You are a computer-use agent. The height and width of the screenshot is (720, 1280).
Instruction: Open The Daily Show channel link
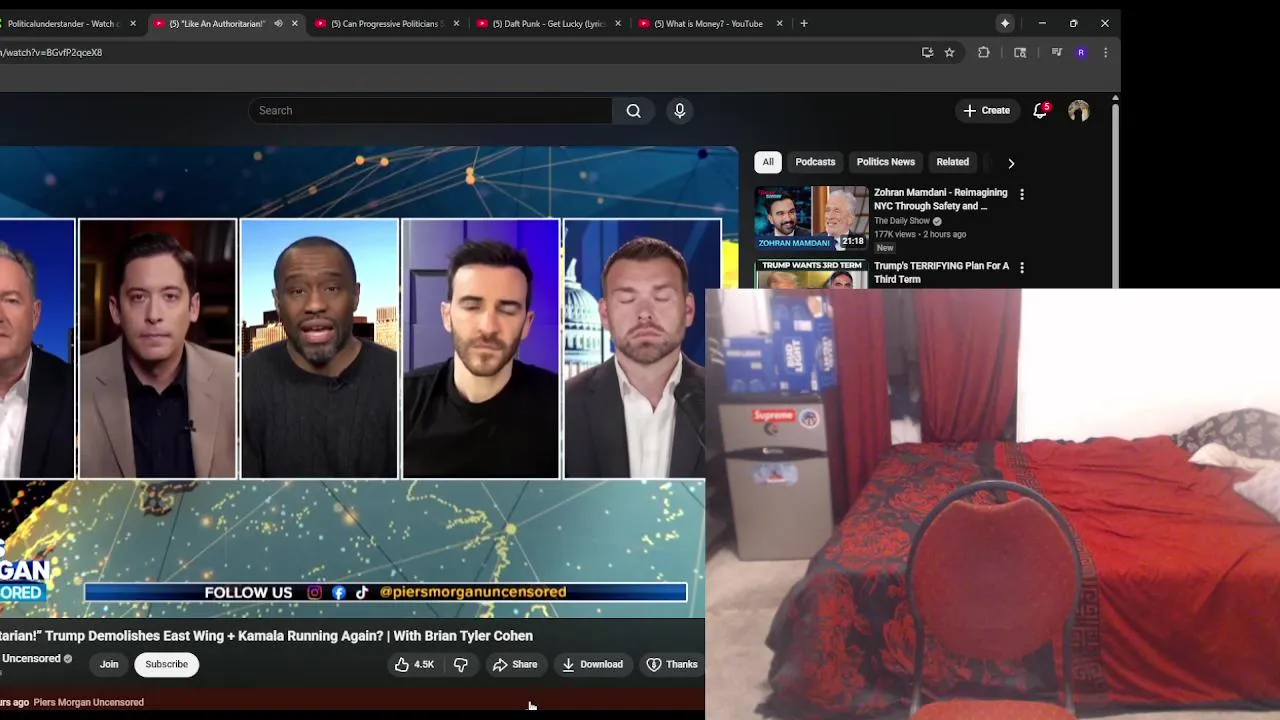point(902,221)
